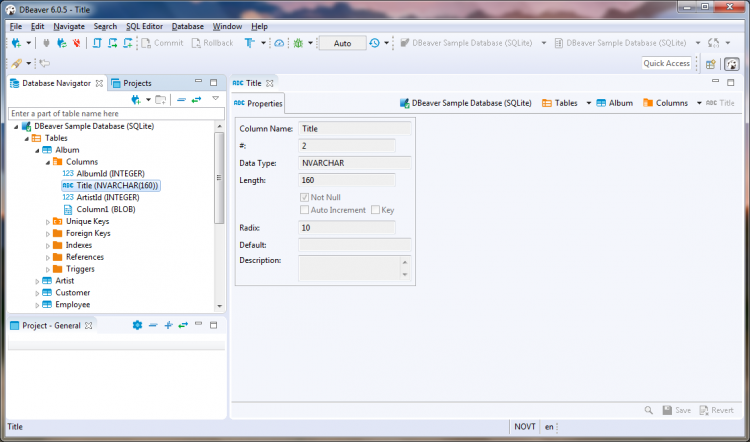Expand the Artist table node
750x442 pixels.
coord(37,281)
